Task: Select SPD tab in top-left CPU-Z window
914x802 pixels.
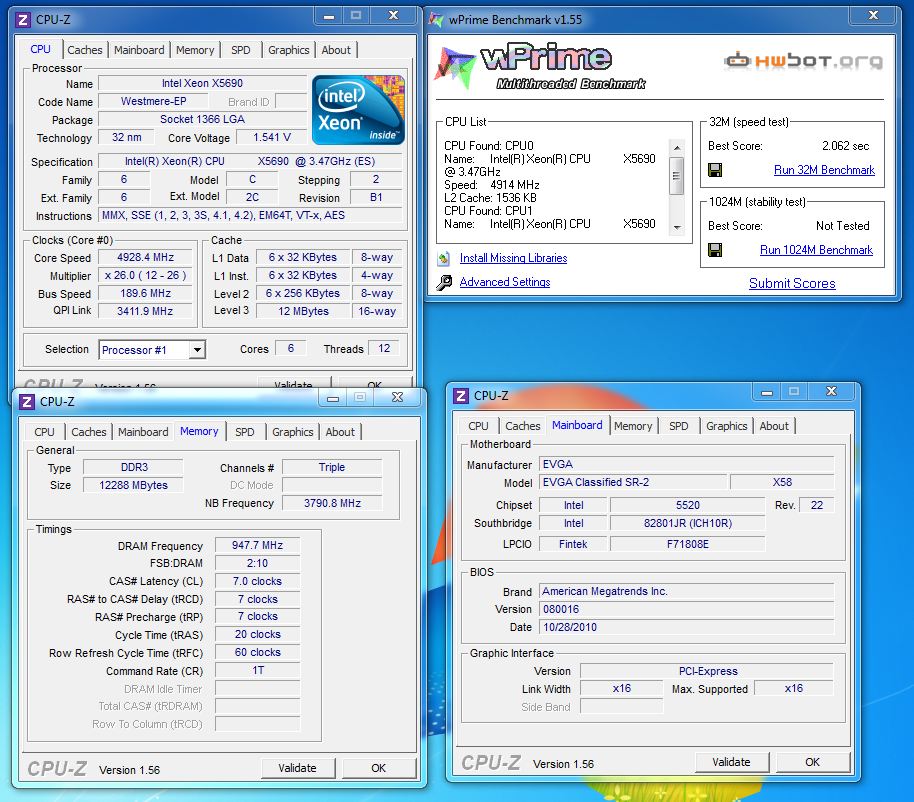Action: pos(241,50)
